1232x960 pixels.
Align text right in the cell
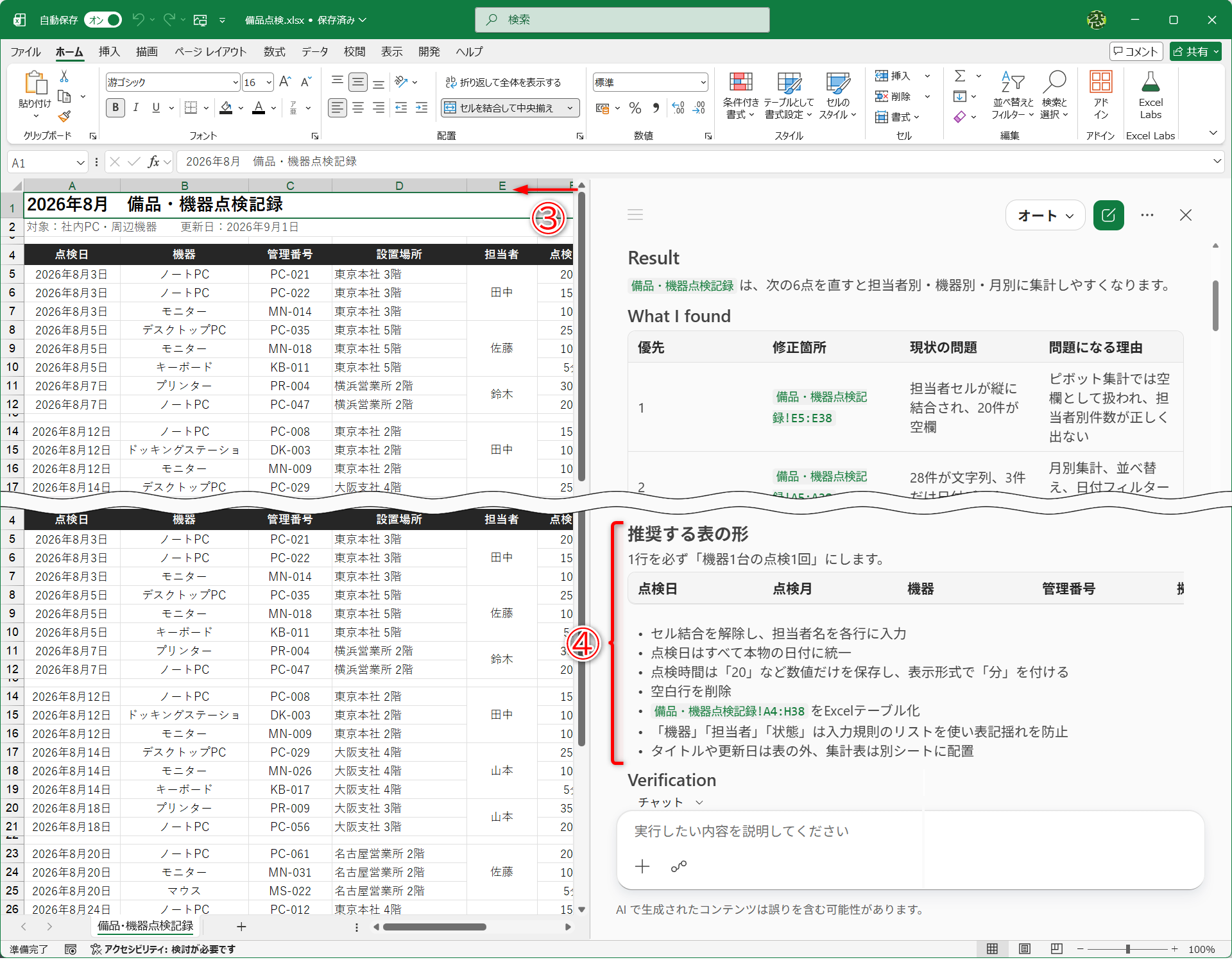click(x=379, y=108)
